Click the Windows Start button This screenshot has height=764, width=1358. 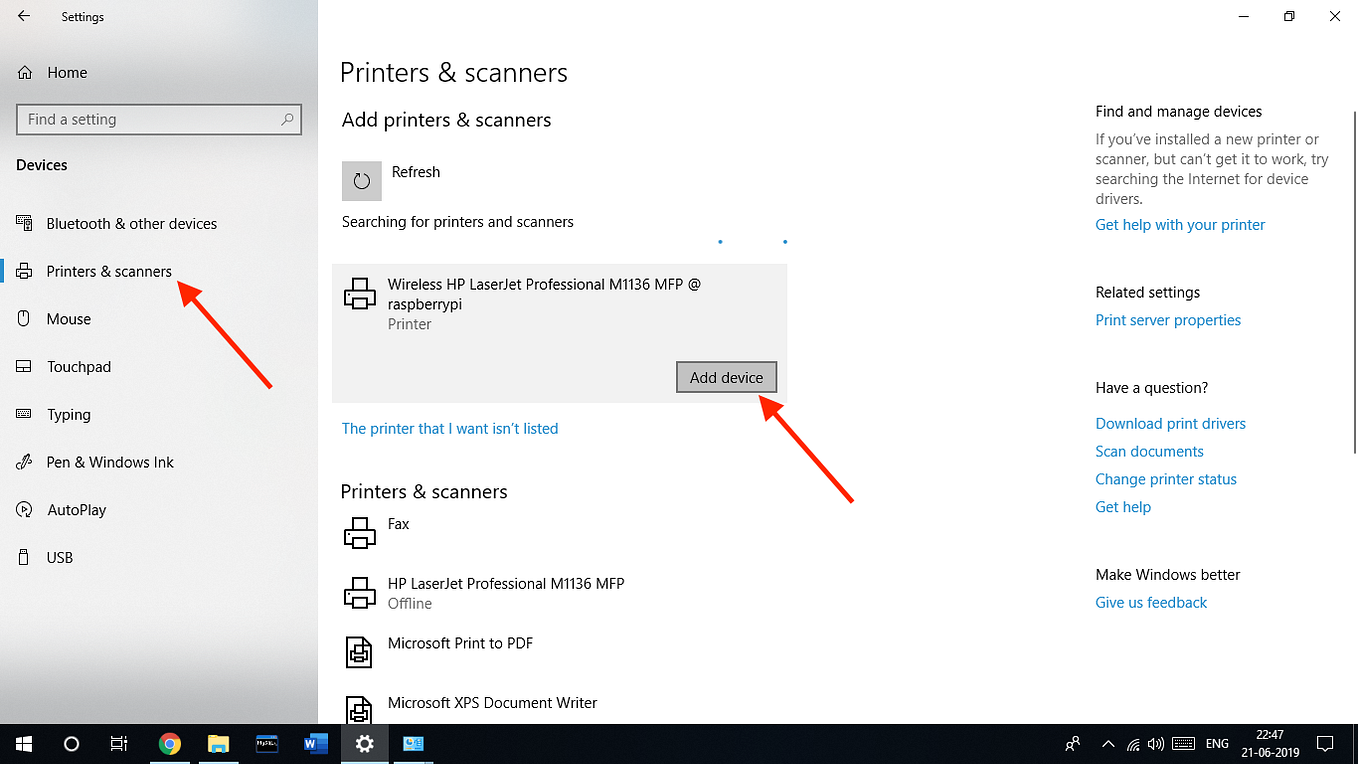point(22,744)
